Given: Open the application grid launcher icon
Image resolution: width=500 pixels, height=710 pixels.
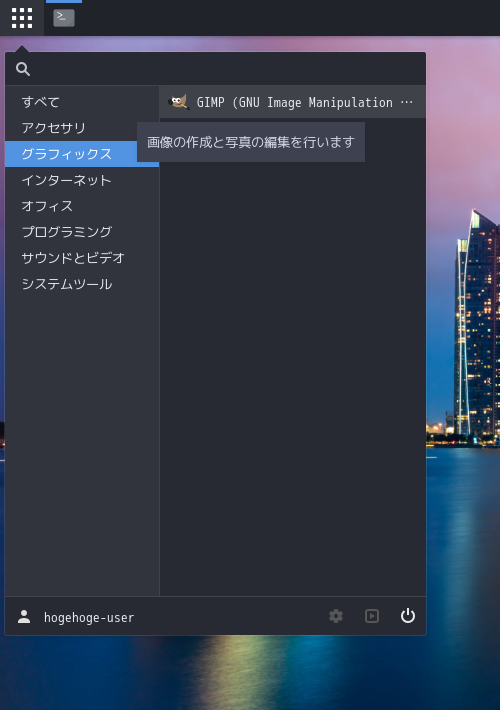Looking at the screenshot, I should pyautogui.click(x=22, y=18).
